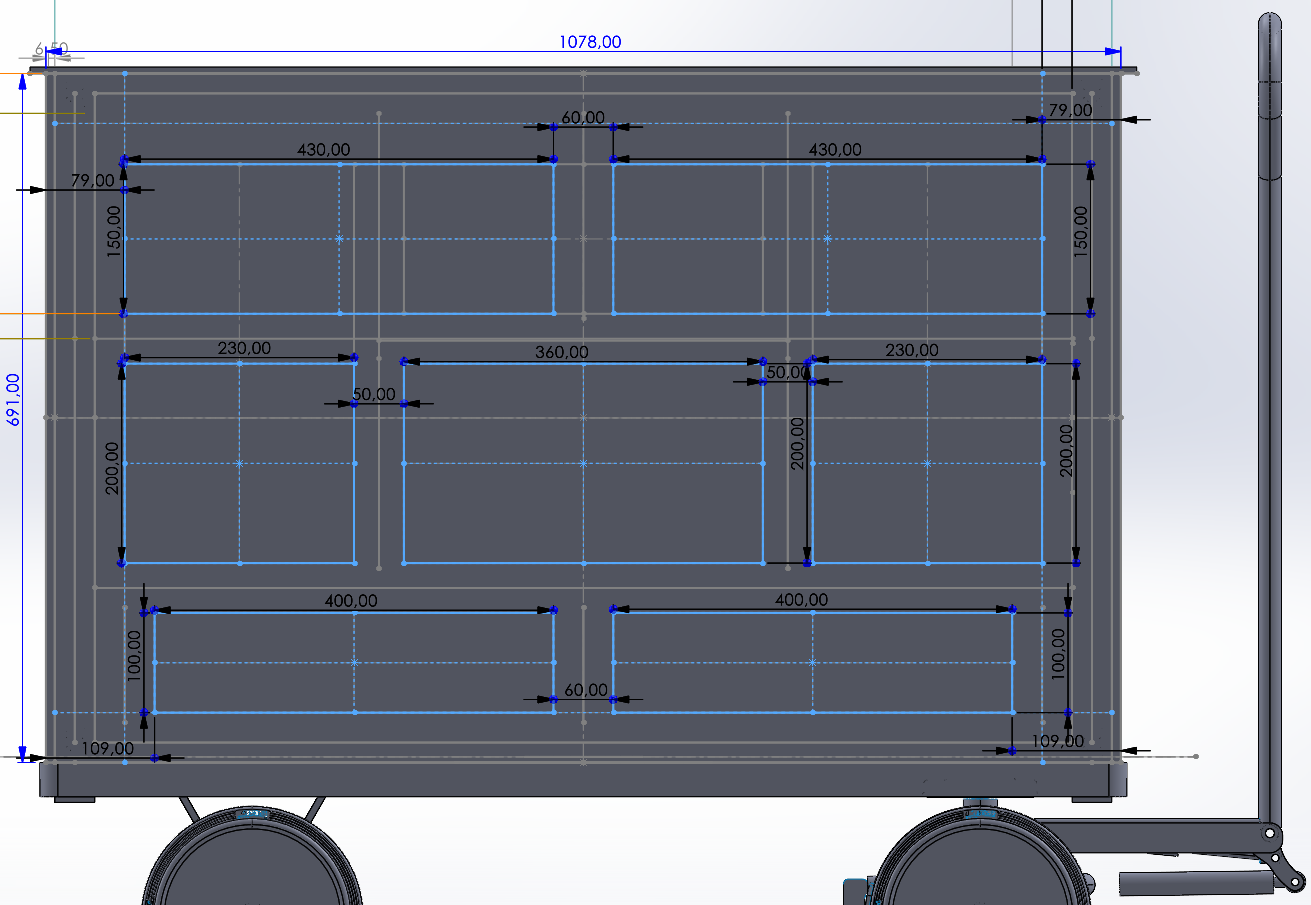Select the left 50,00 spacing dimension
Image resolution: width=1311 pixels, height=905 pixels.
tap(373, 395)
